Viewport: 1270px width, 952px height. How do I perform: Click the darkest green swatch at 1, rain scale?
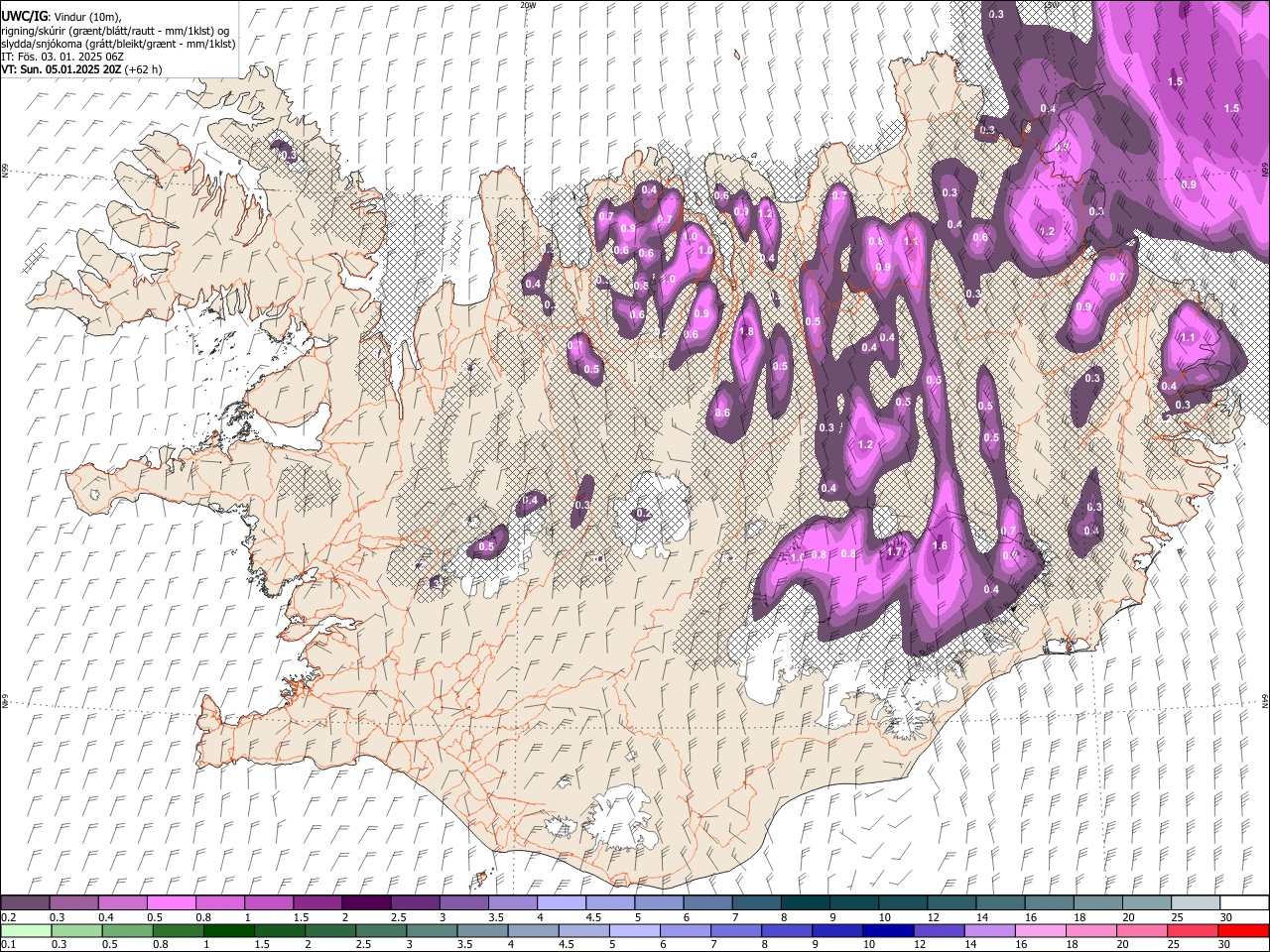[x=228, y=931]
